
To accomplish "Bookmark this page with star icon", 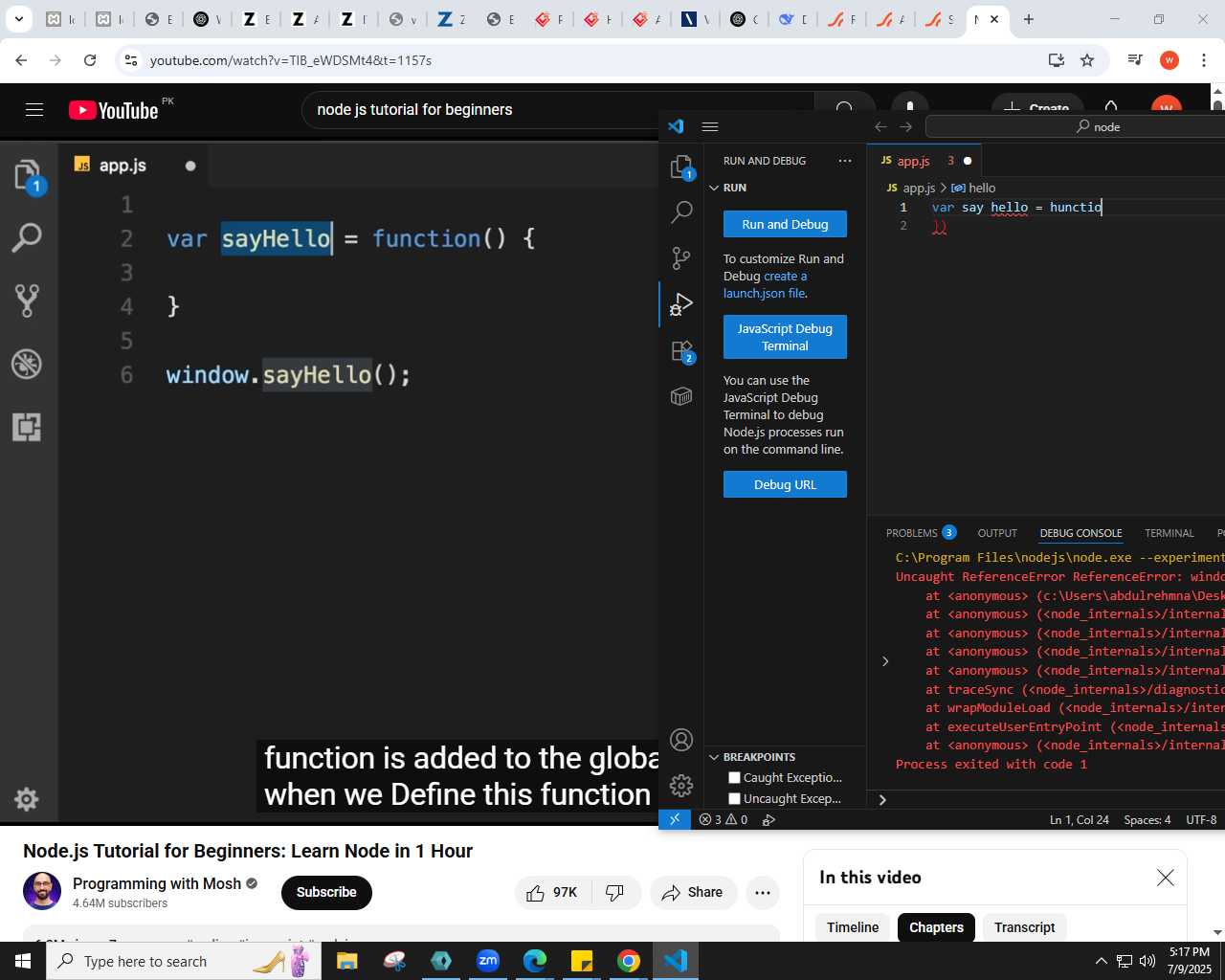I will (1087, 60).
